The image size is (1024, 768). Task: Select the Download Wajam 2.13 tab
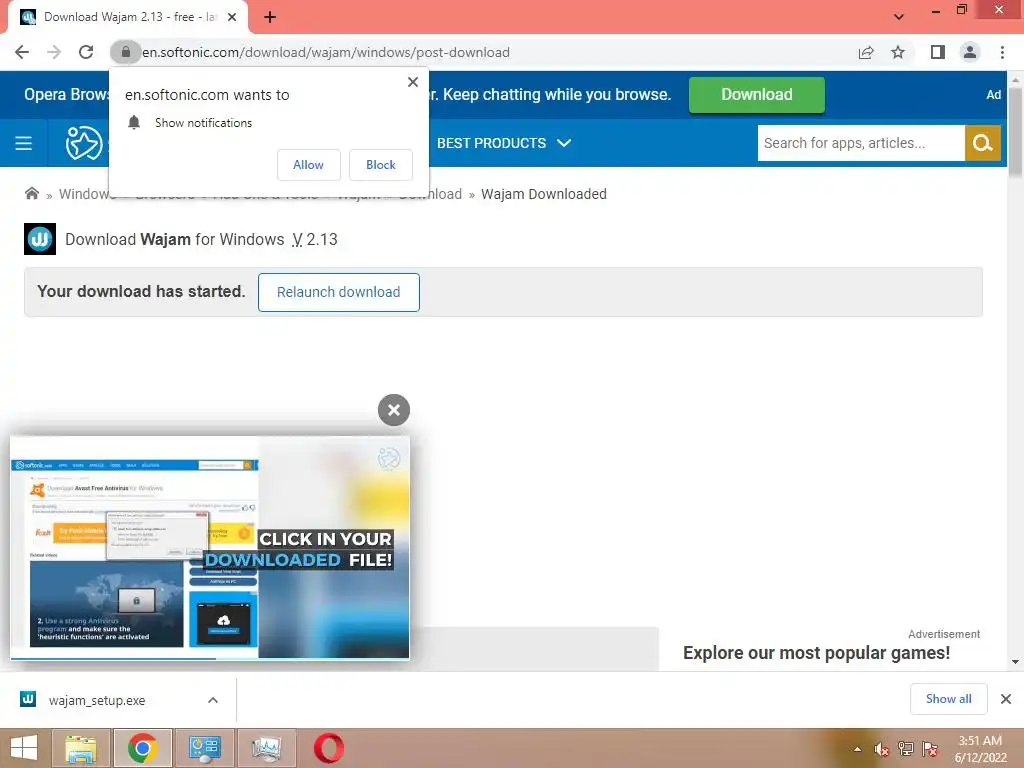coord(128,18)
